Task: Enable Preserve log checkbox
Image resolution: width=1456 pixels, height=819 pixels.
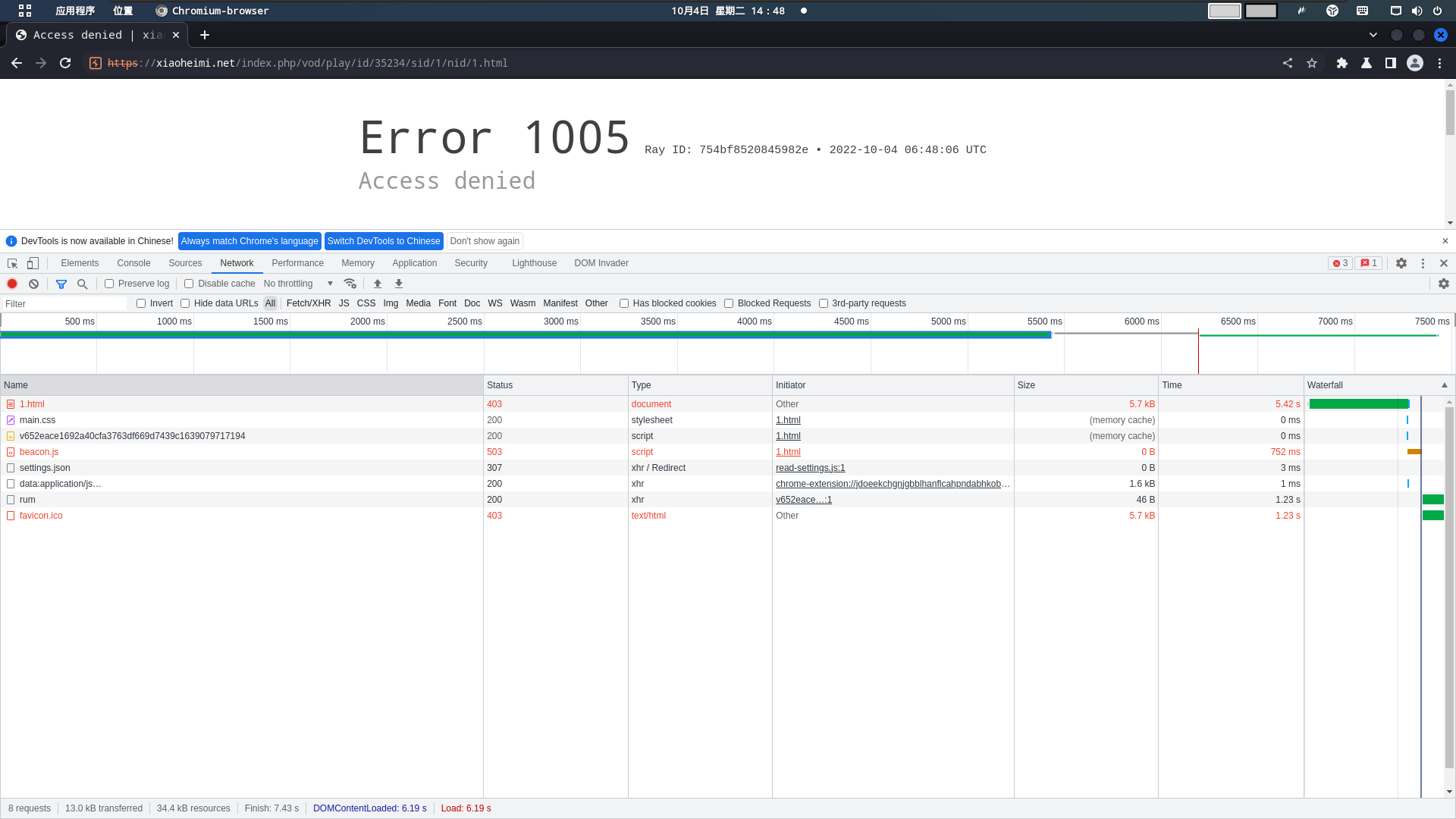Action: click(x=109, y=284)
